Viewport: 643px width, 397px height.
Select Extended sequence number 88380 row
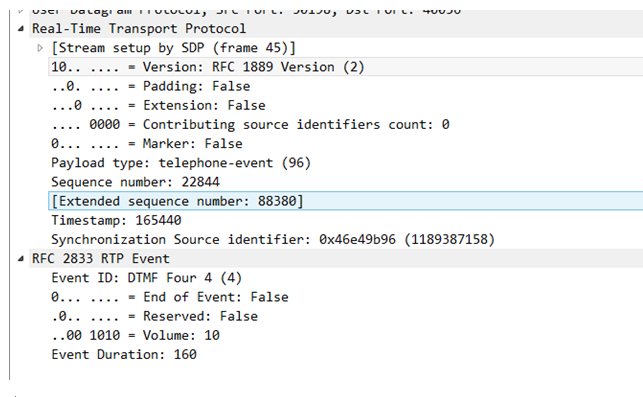click(x=346, y=201)
